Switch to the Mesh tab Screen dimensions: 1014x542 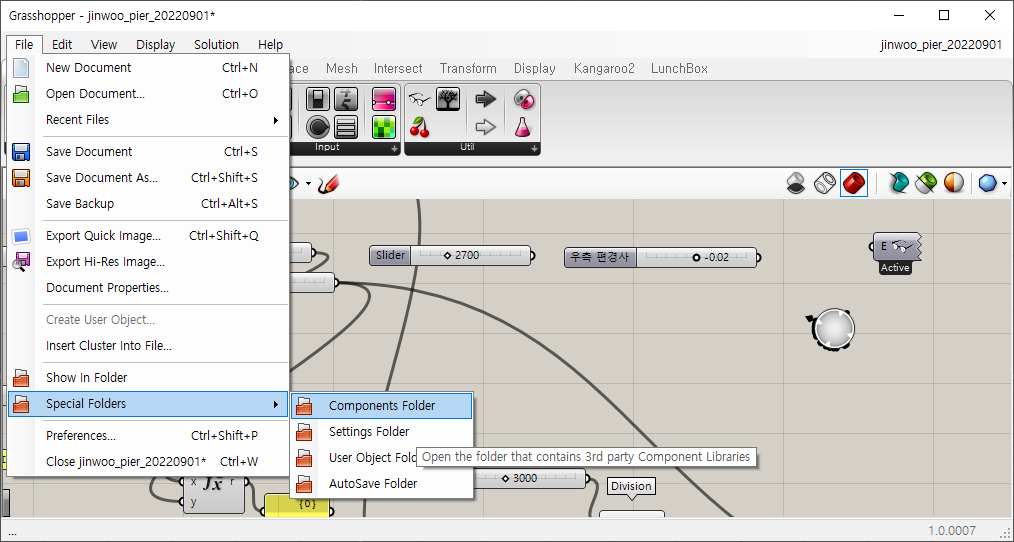click(341, 69)
